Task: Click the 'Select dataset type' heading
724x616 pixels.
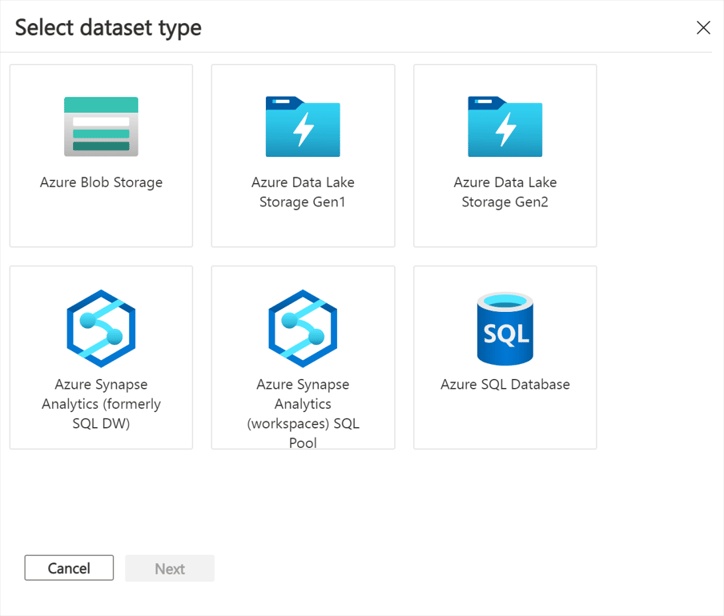Action: click(108, 28)
